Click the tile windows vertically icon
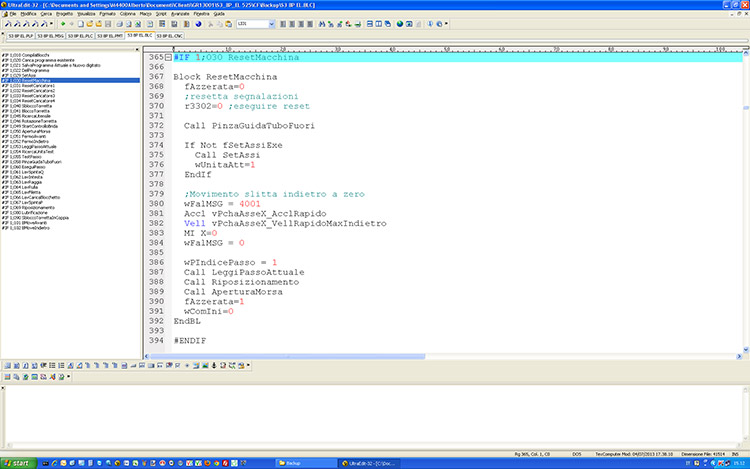750x469 pixels. click(x=379, y=24)
